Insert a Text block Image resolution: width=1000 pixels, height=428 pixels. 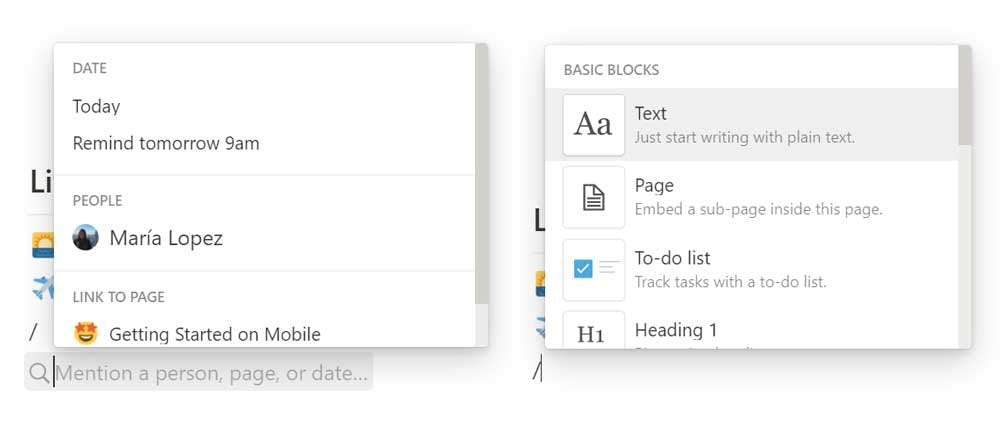pyautogui.click(x=744, y=125)
